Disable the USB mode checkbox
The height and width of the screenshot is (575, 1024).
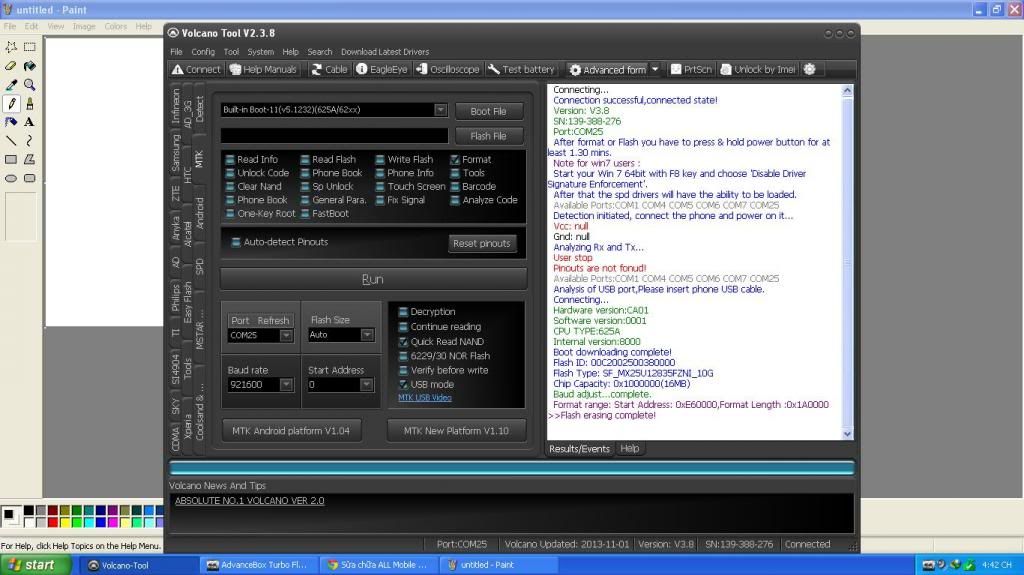(403, 385)
